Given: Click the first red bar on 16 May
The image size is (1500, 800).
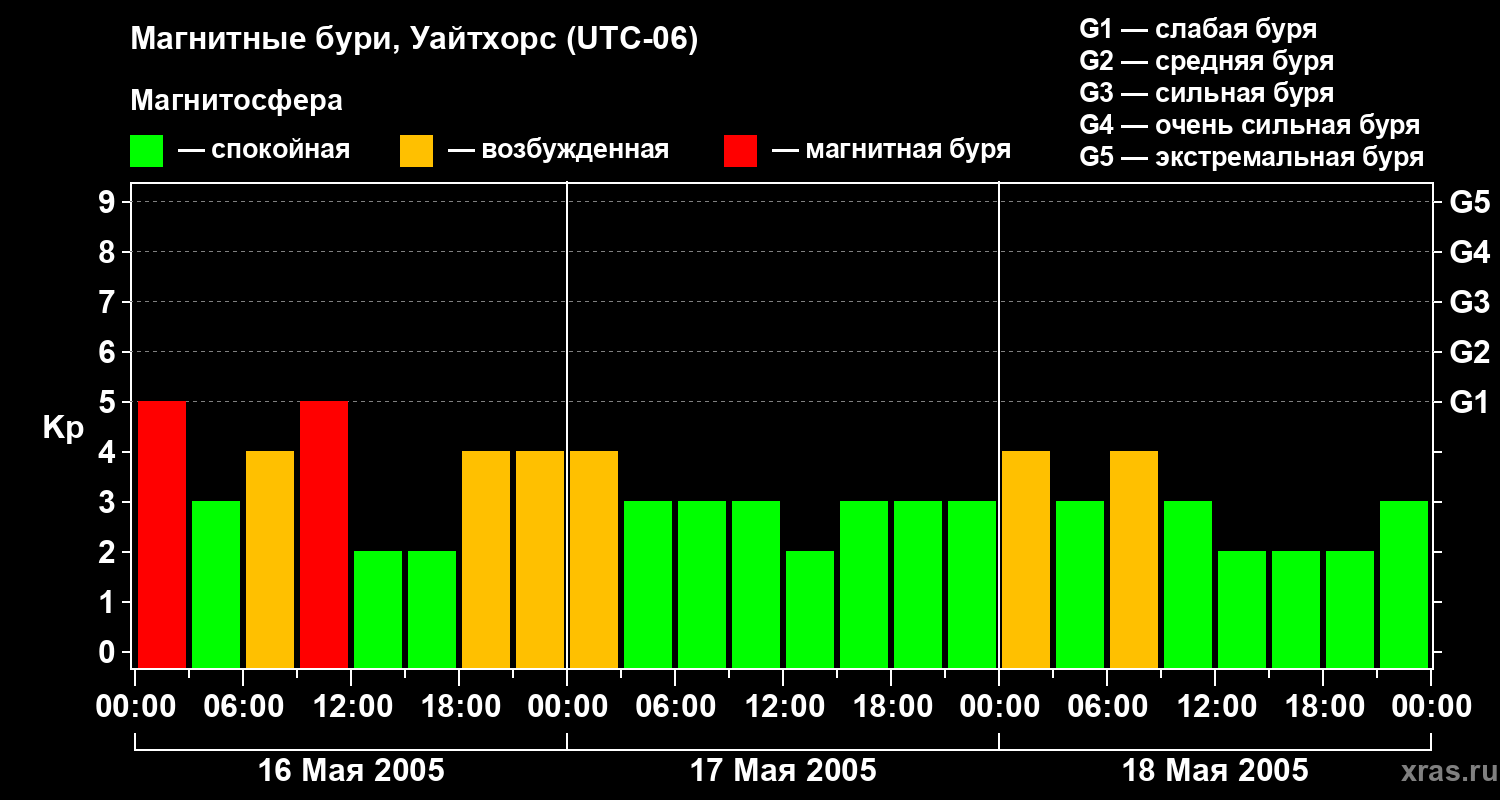Looking at the screenshot, I should click(x=162, y=534).
